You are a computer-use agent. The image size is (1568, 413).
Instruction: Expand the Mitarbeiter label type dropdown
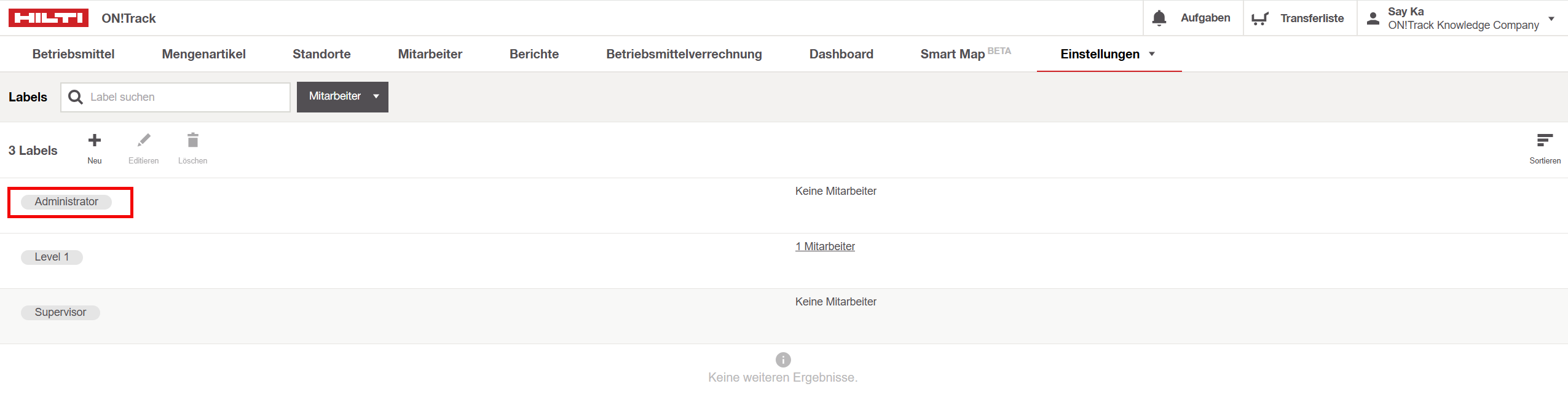click(x=376, y=96)
